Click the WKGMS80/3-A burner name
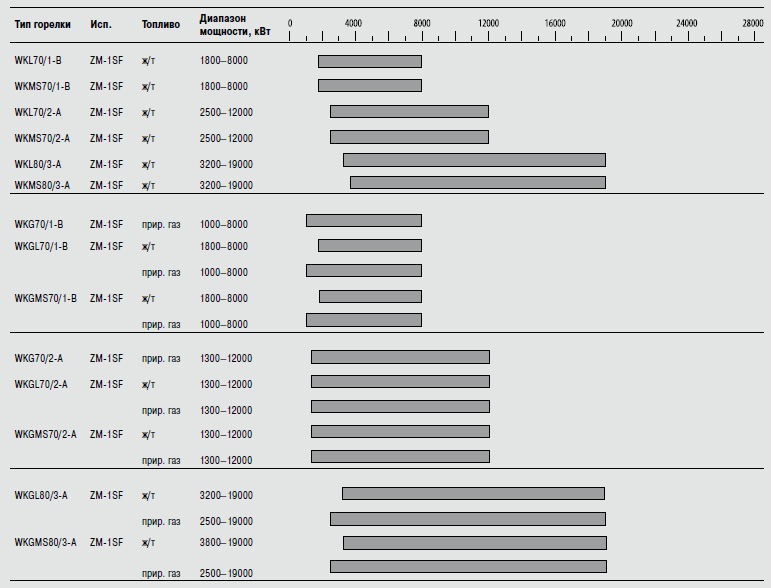Viewport: 771px width, 588px height. tap(45, 542)
